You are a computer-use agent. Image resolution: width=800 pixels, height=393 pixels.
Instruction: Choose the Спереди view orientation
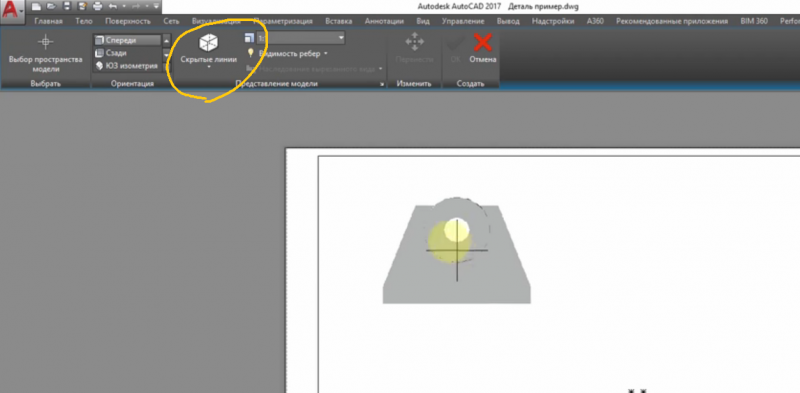point(128,40)
